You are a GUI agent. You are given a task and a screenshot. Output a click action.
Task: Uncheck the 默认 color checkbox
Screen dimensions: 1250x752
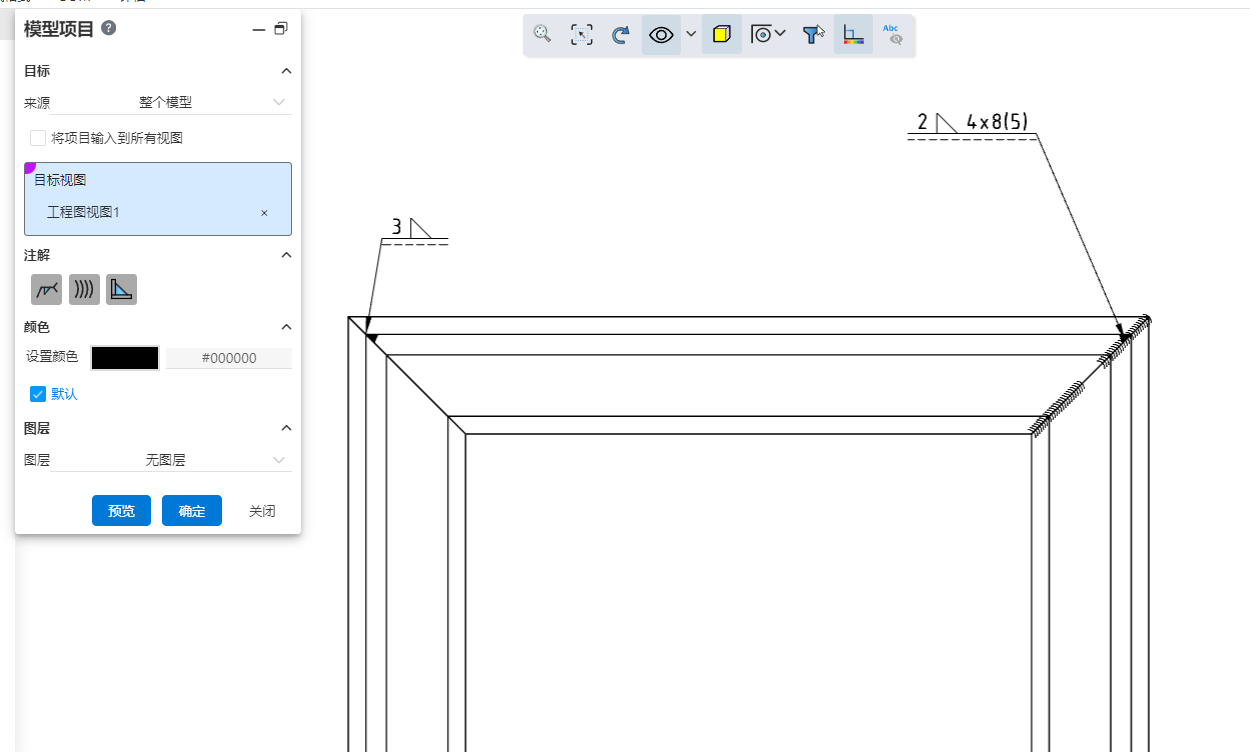click(x=38, y=394)
